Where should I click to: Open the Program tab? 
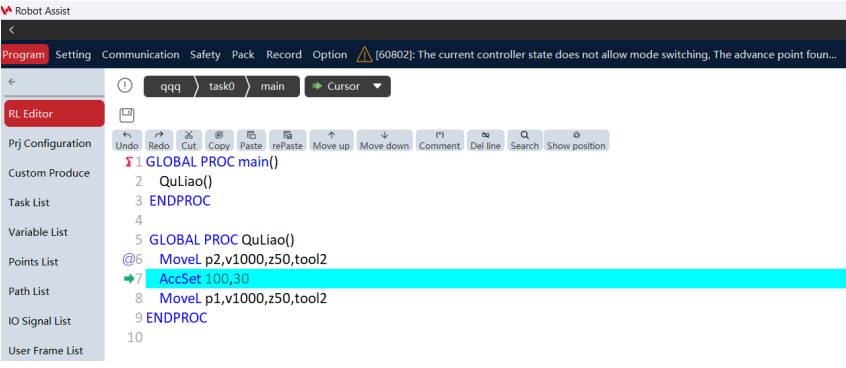point(25,54)
